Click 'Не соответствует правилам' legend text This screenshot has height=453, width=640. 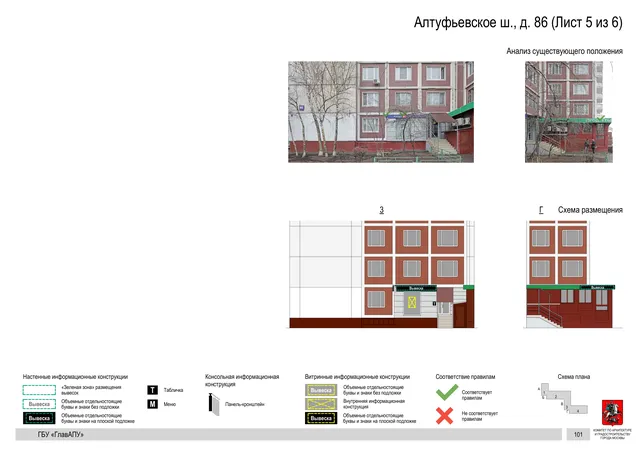pos(480,416)
